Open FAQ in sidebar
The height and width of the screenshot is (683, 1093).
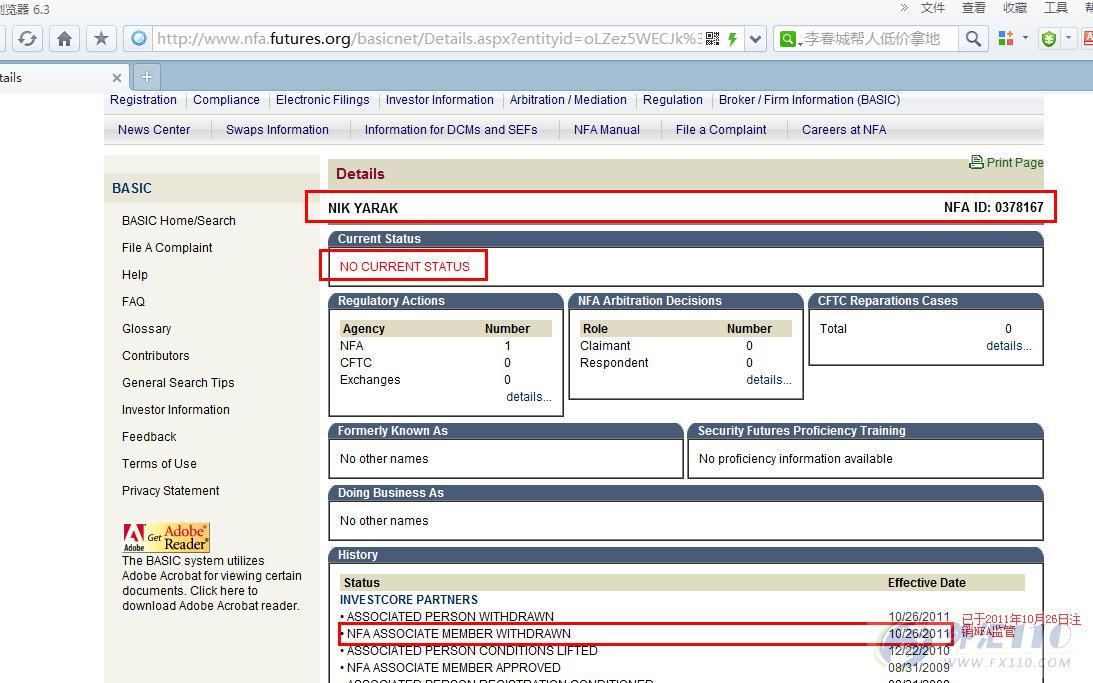tap(133, 302)
